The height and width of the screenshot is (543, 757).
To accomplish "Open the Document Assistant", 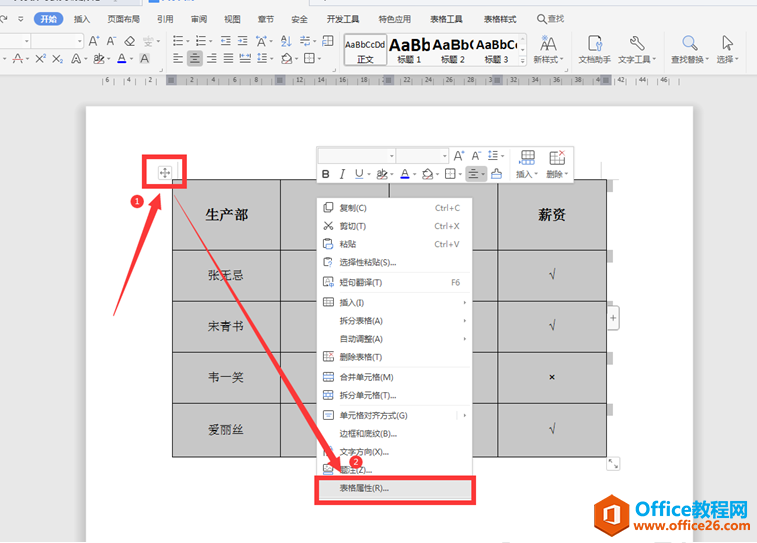I will pyautogui.click(x=594, y=50).
